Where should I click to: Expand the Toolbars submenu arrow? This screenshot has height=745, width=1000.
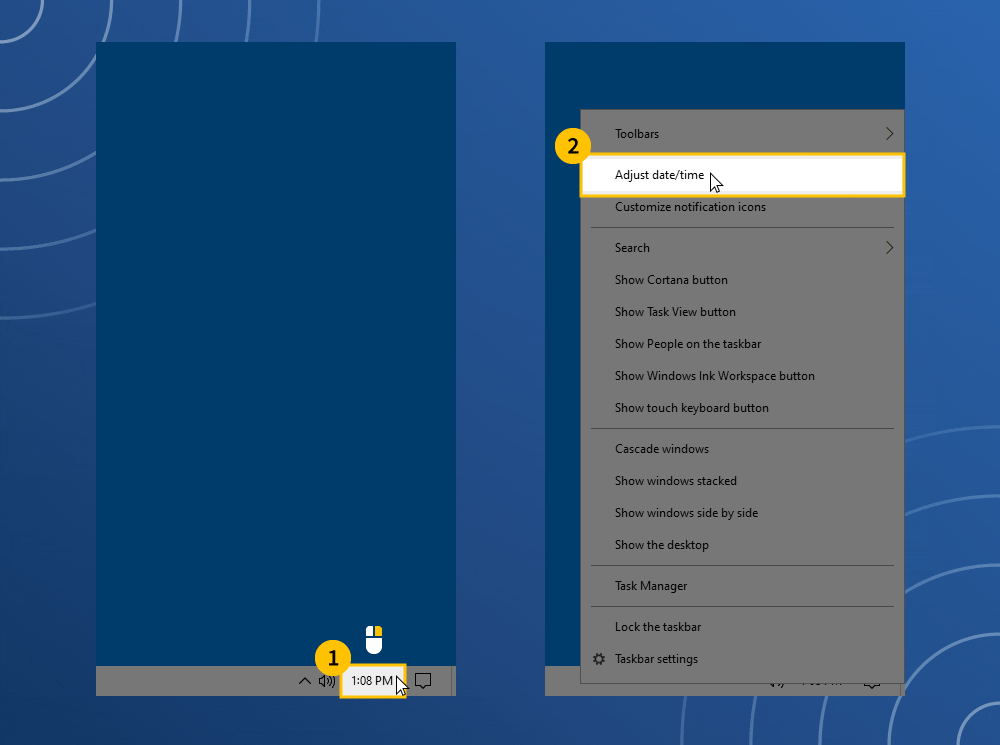point(889,134)
